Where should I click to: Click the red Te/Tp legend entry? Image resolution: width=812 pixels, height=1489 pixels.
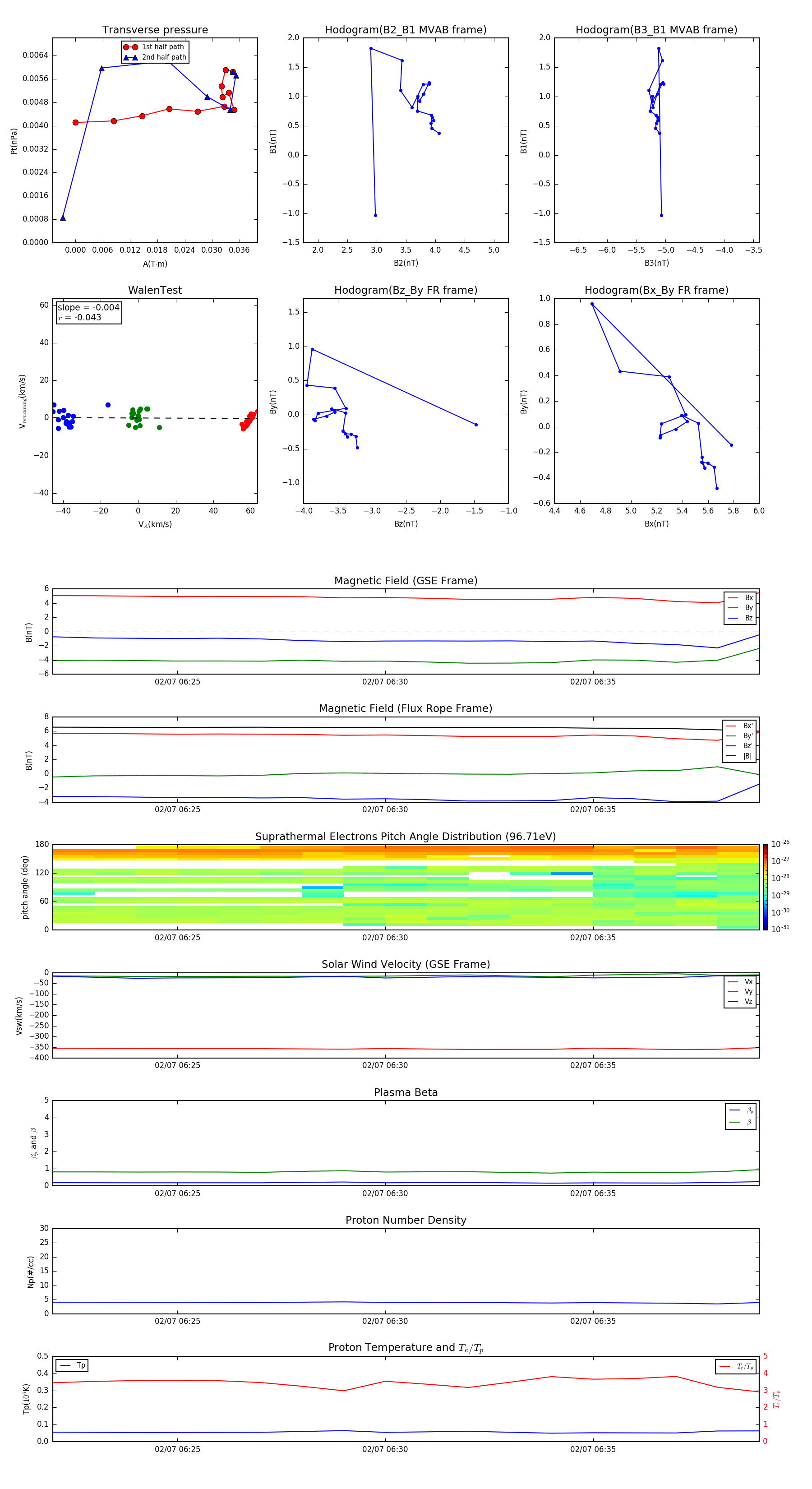pyautogui.click(x=736, y=1366)
